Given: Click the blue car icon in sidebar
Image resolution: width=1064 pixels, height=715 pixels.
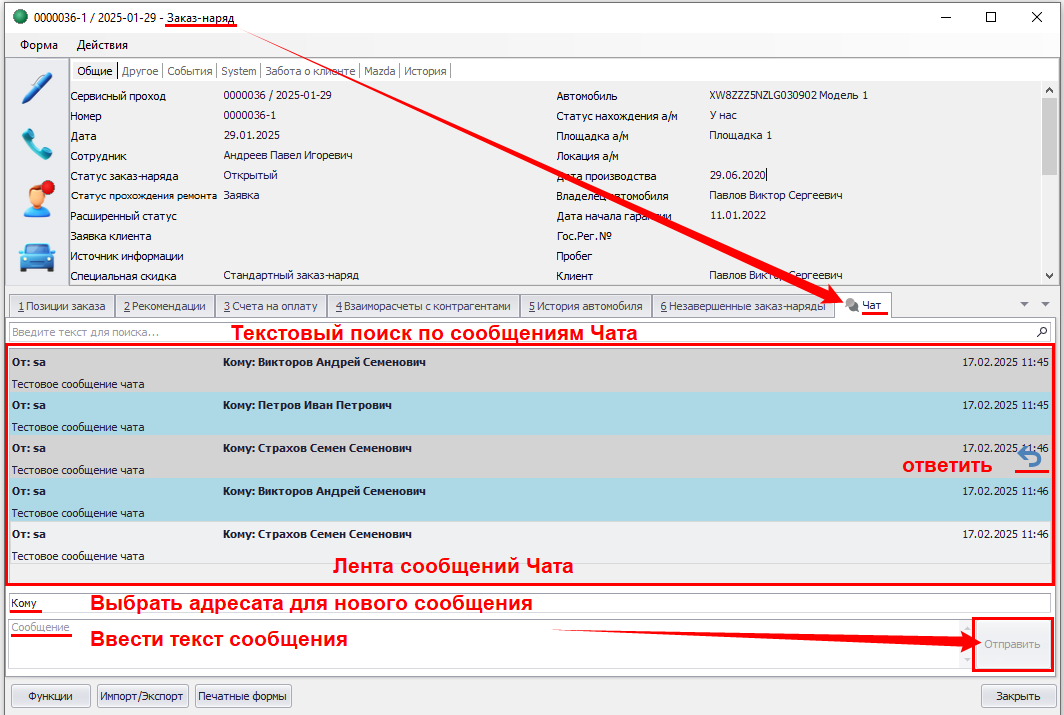Looking at the screenshot, I should tap(37, 256).
